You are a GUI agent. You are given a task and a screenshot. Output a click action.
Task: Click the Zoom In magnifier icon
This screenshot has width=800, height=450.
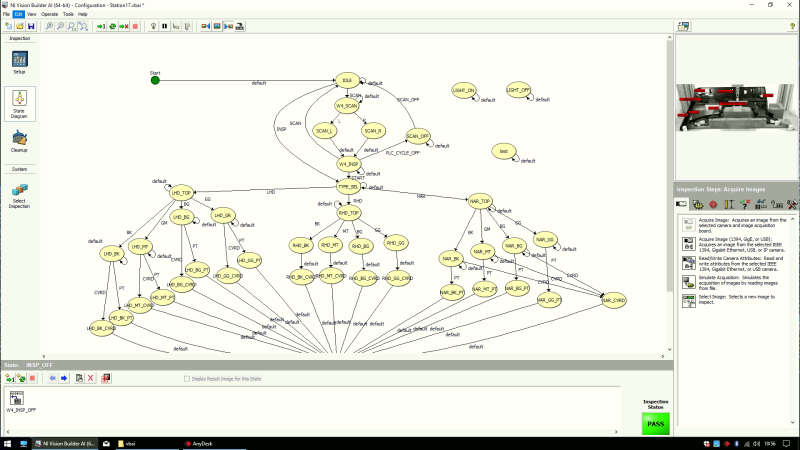pos(50,25)
